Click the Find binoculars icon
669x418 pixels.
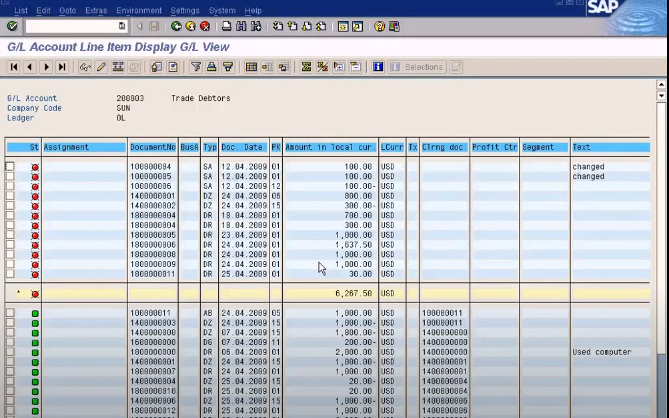pyautogui.click(x=241, y=26)
